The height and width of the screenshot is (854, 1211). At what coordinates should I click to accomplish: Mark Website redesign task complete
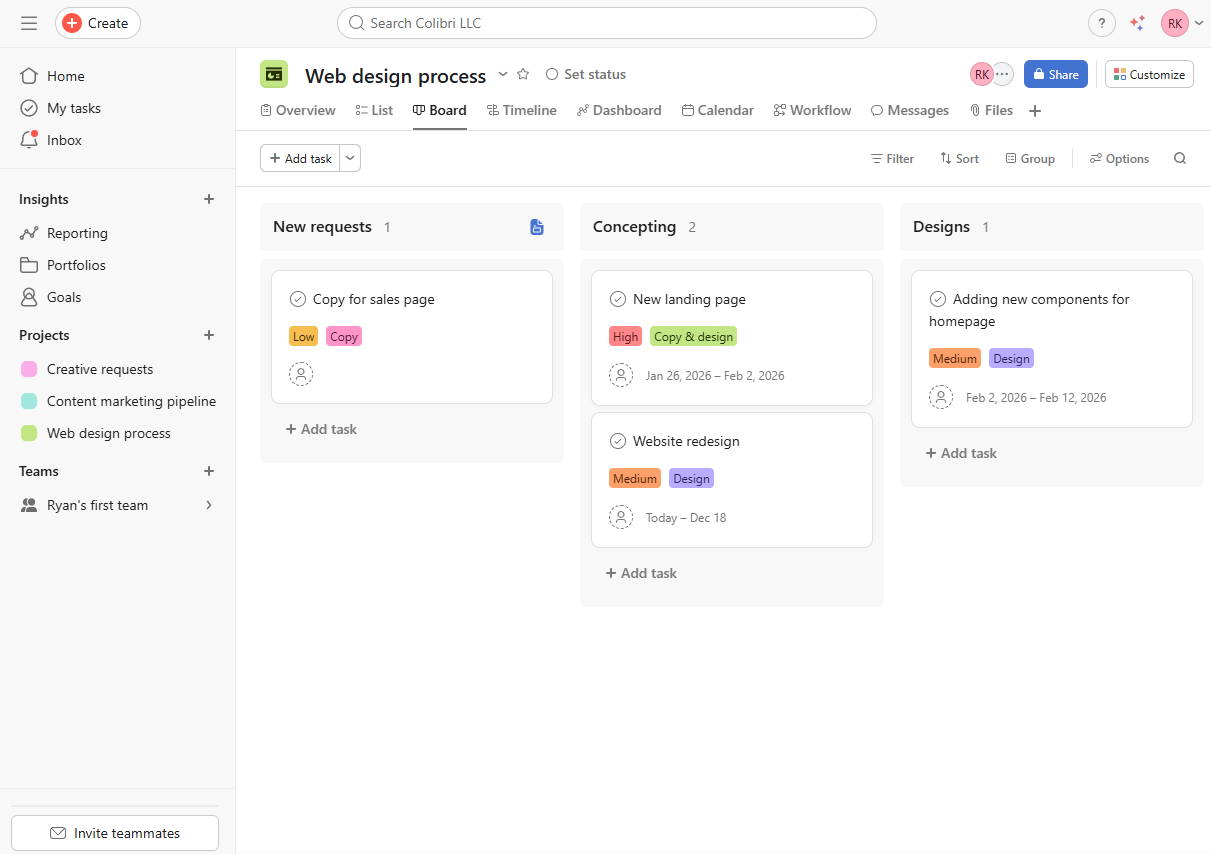click(617, 440)
